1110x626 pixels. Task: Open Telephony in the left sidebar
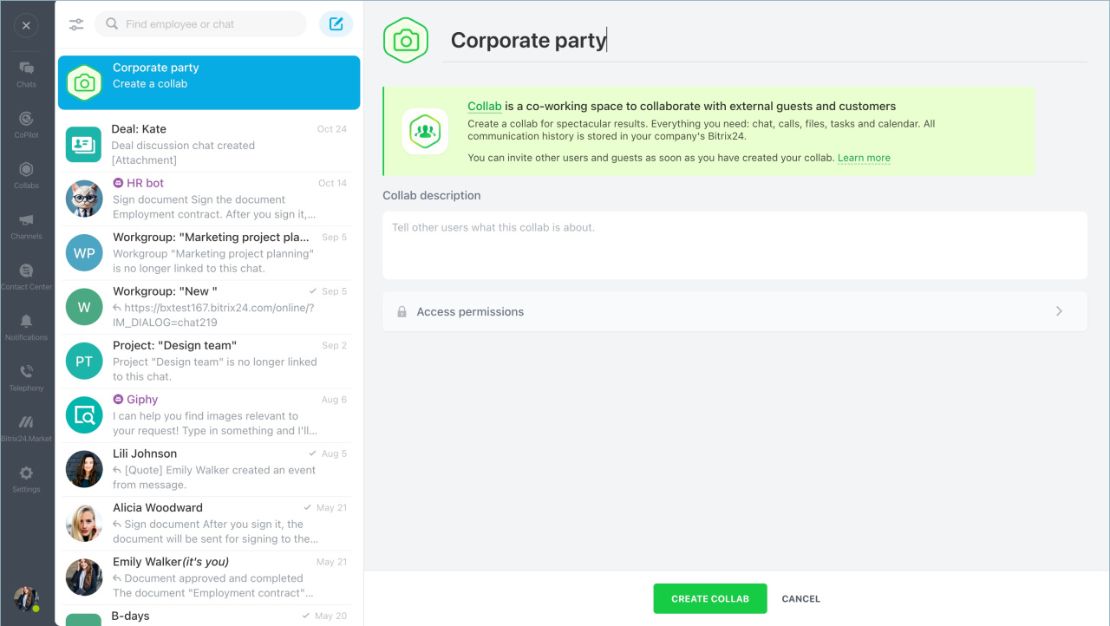pyautogui.click(x=26, y=377)
